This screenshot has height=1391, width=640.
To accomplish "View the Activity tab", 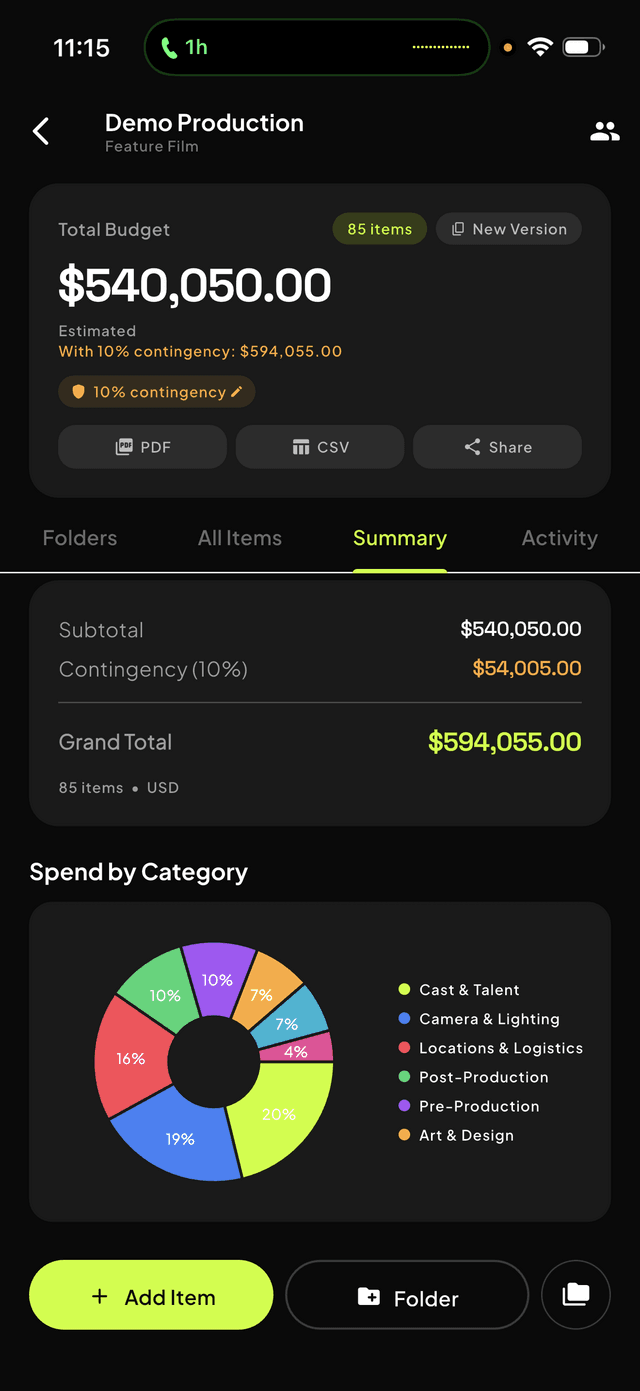I will click(559, 538).
